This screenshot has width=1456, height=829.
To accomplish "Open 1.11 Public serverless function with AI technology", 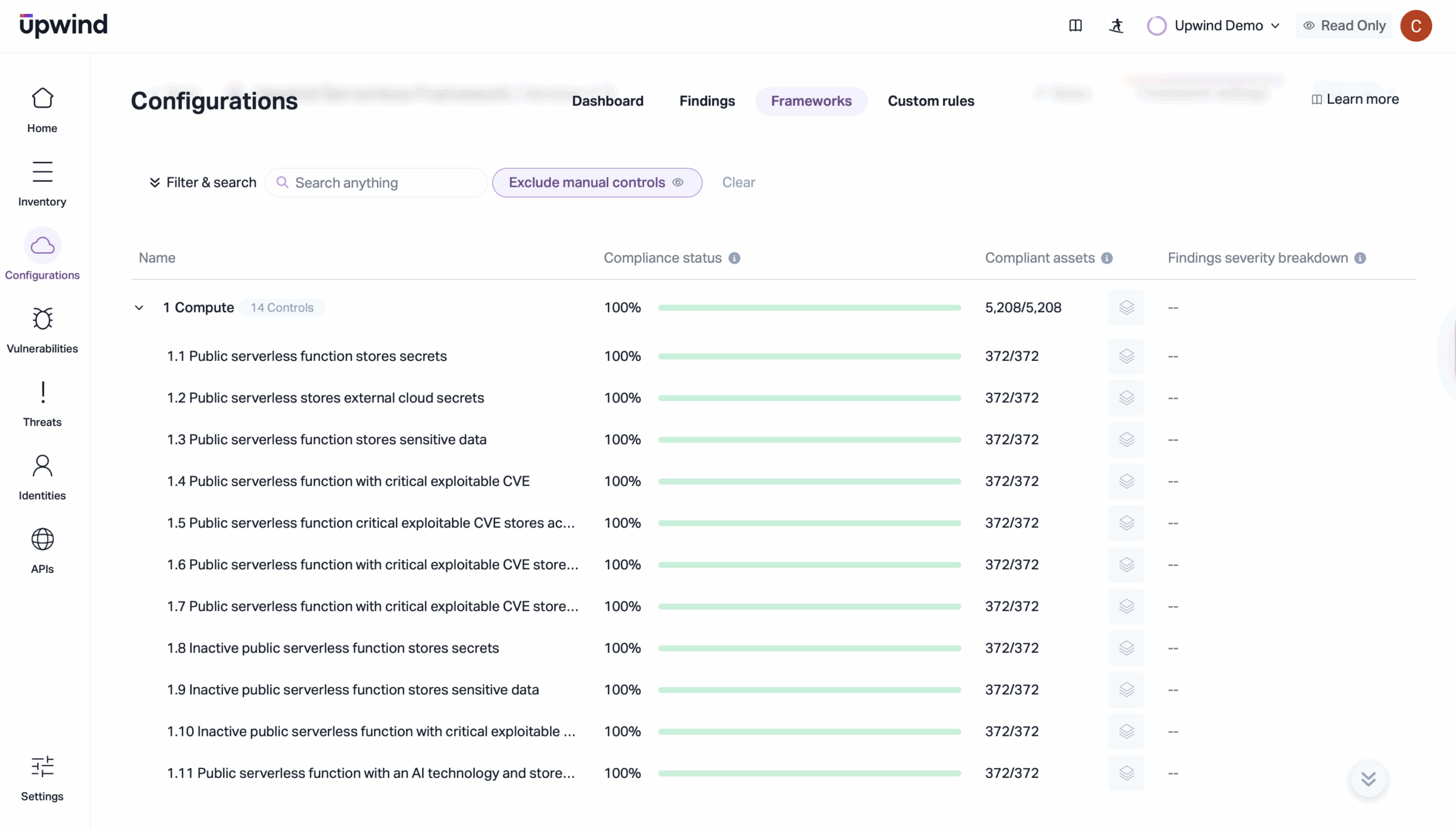I will click(x=371, y=773).
